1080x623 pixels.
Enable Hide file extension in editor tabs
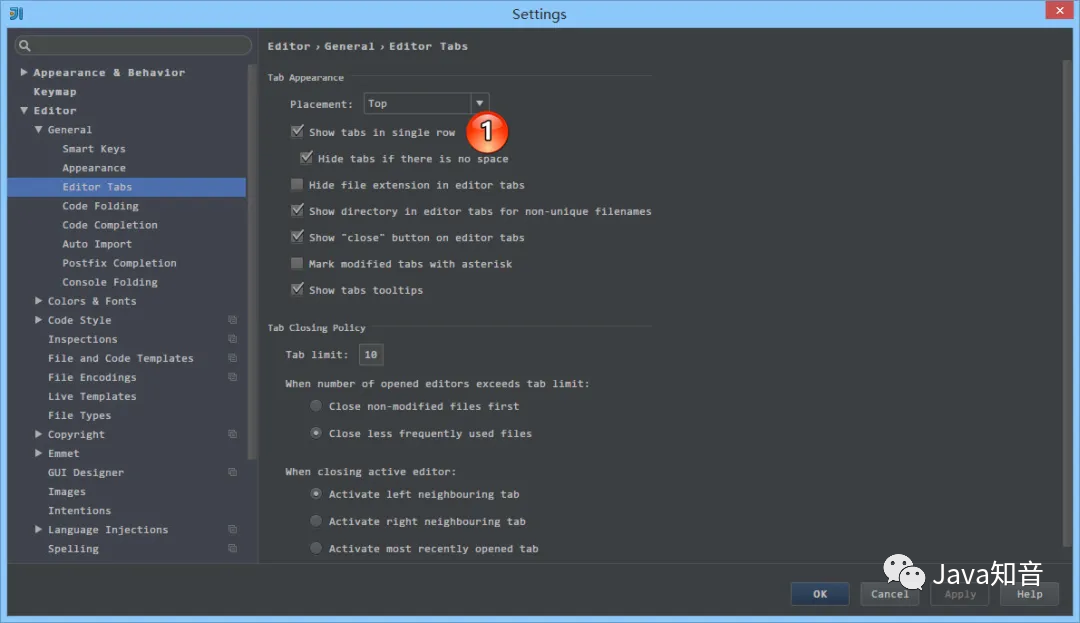tap(297, 185)
